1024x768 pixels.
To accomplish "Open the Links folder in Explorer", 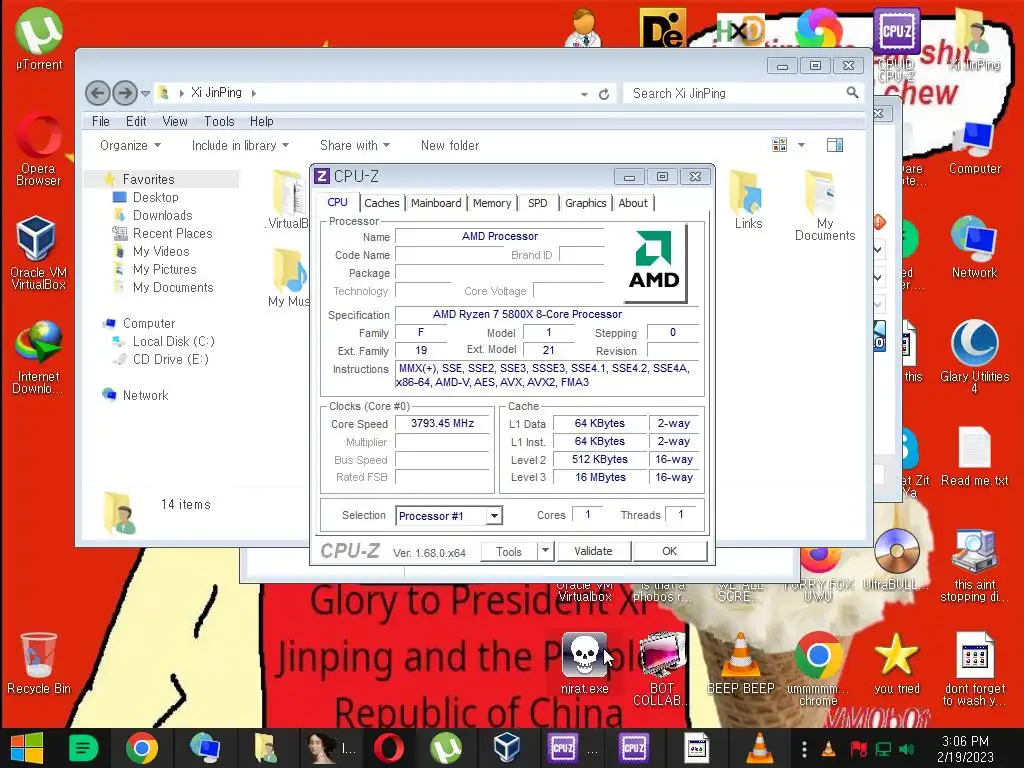I will (x=748, y=199).
